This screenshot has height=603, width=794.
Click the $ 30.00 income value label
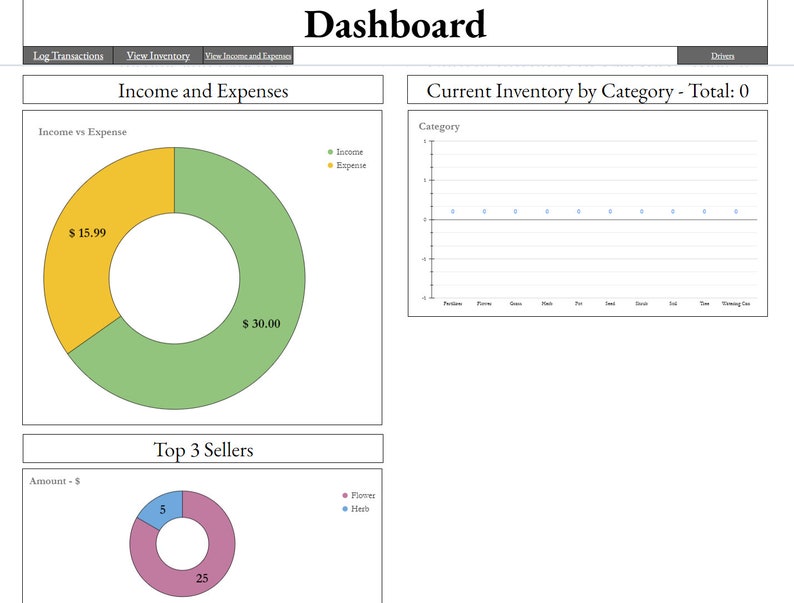point(261,324)
